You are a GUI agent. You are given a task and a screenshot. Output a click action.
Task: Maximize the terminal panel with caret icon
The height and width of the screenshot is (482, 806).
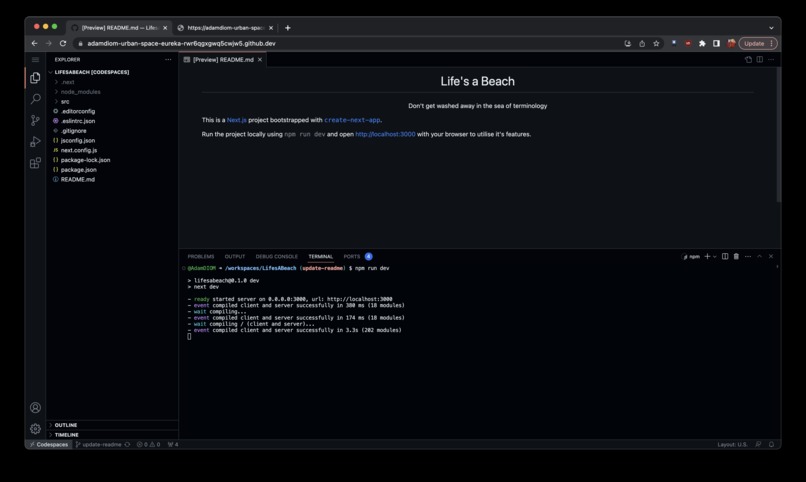coord(760,256)
